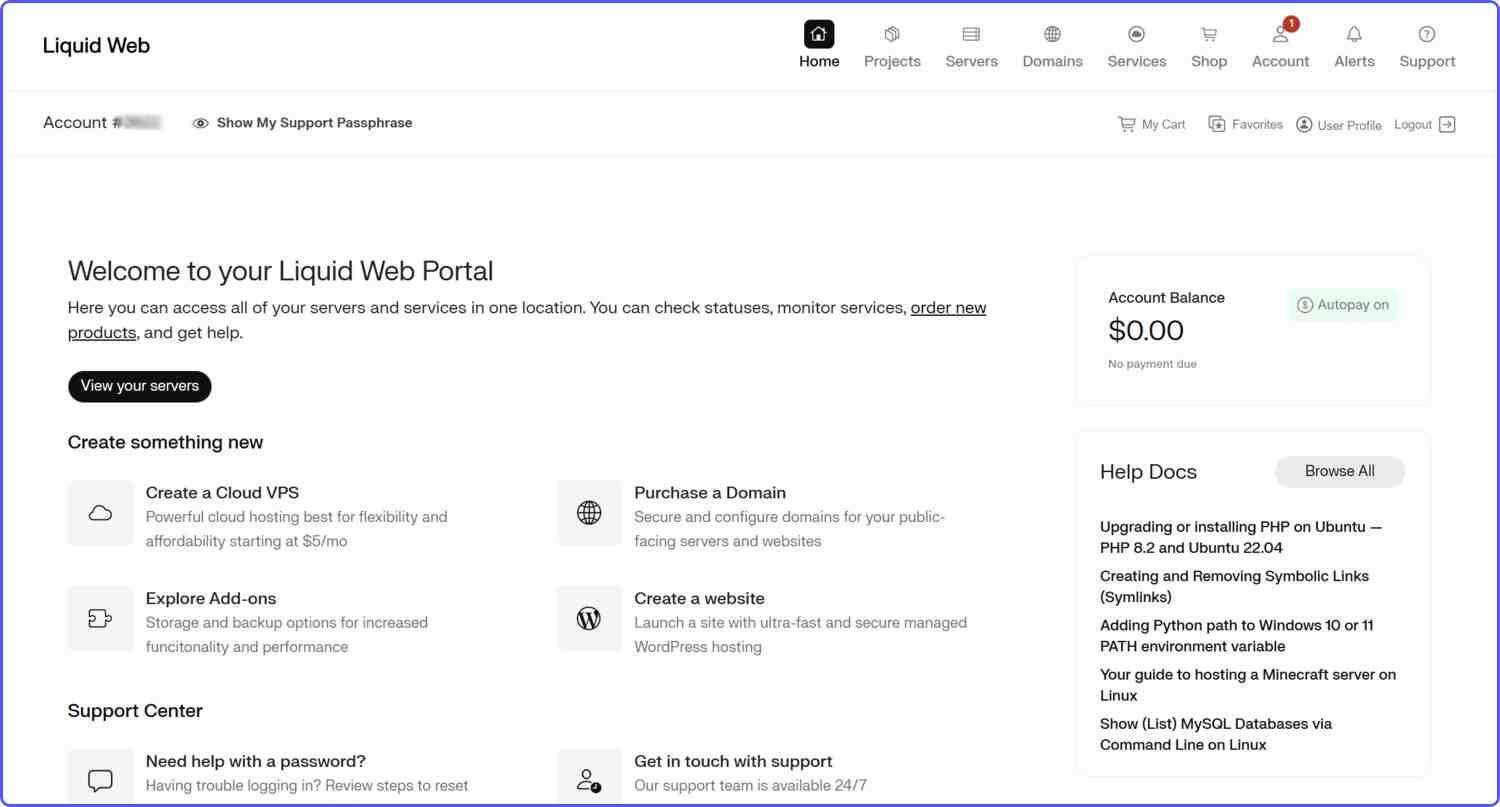Click the Logout arrow icon
1500x807 pixels.
[x=1447, y=124]
